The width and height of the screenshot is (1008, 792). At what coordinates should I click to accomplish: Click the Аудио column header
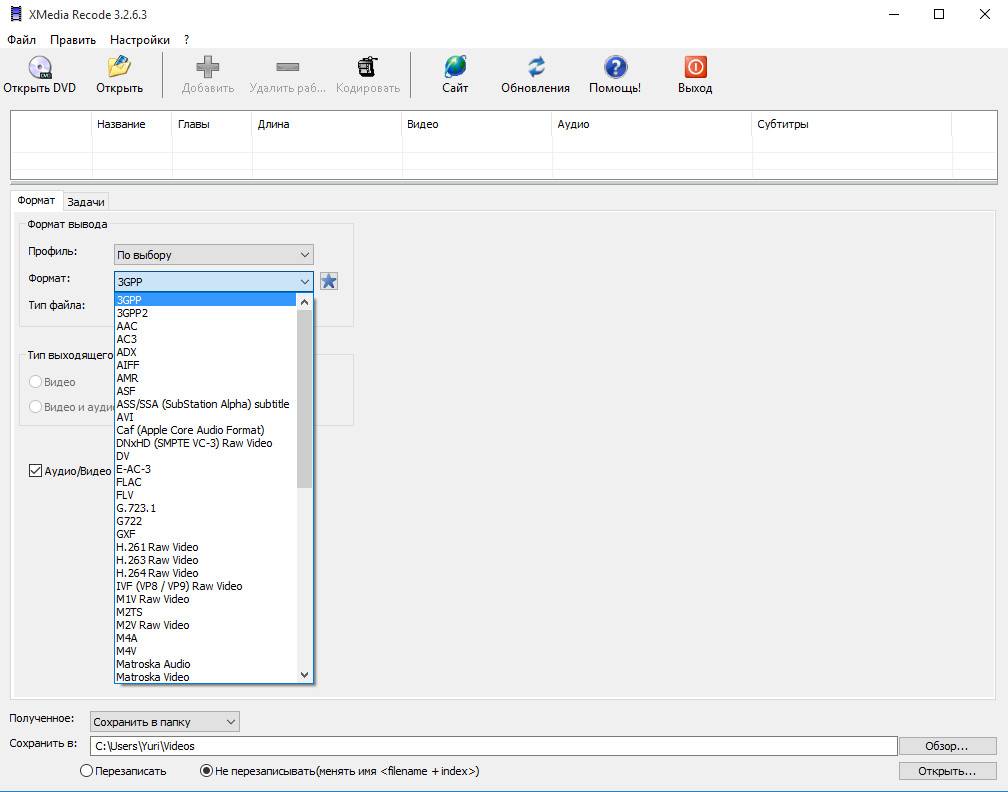(651, 124)
